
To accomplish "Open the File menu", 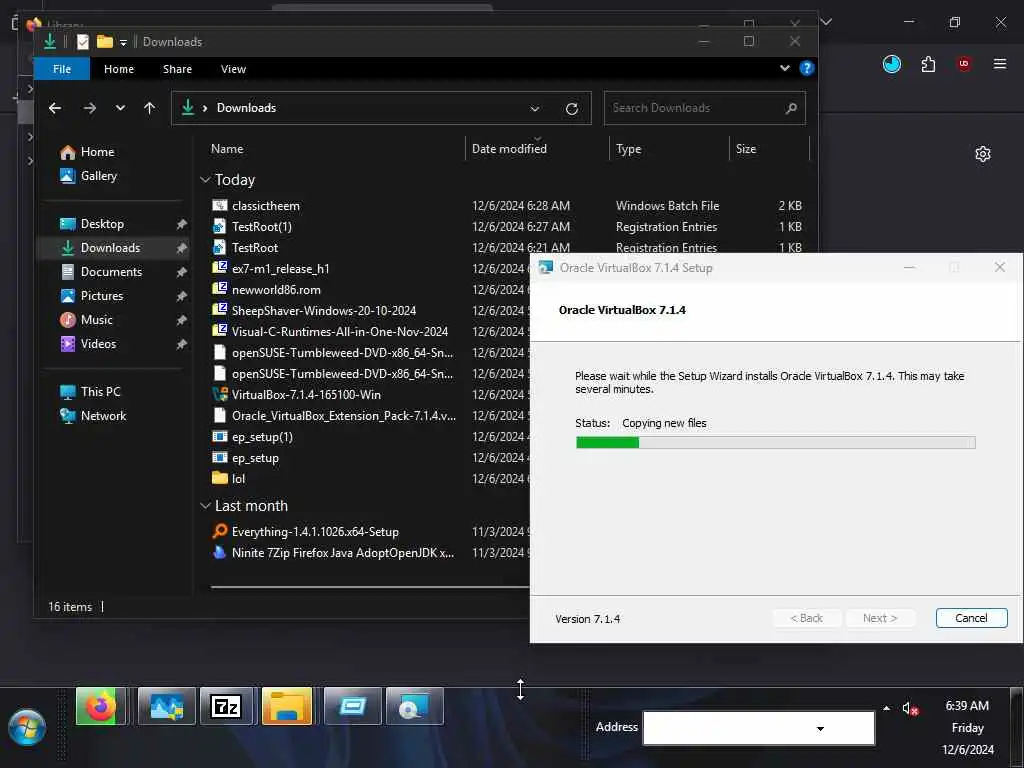I will point(62,69).
